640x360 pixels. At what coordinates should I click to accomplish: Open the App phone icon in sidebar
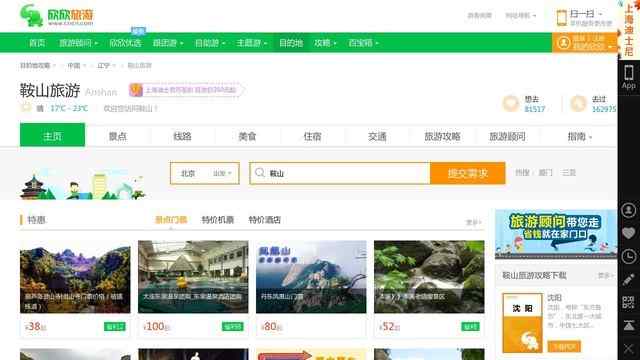click(x=629, y=77)
